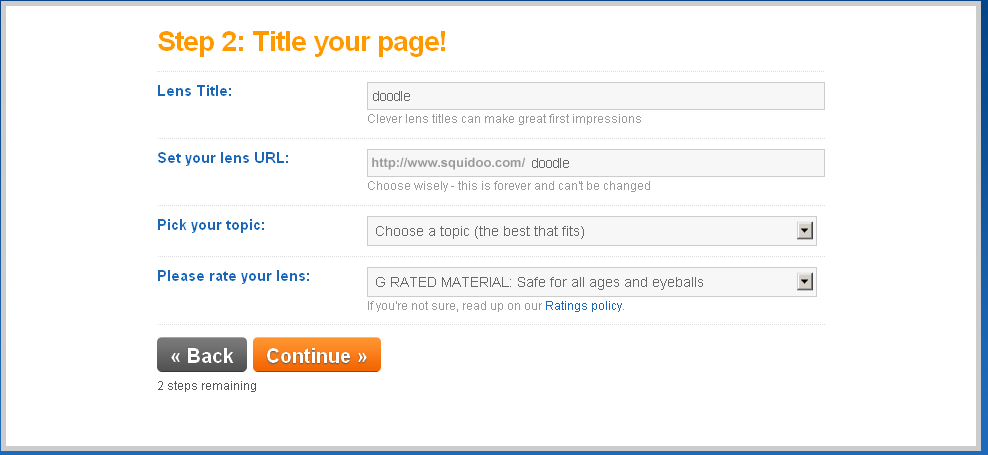Click the "Please rate your lens:" label
Viewport: 988px width, 455px height.
tap(233, 275)
